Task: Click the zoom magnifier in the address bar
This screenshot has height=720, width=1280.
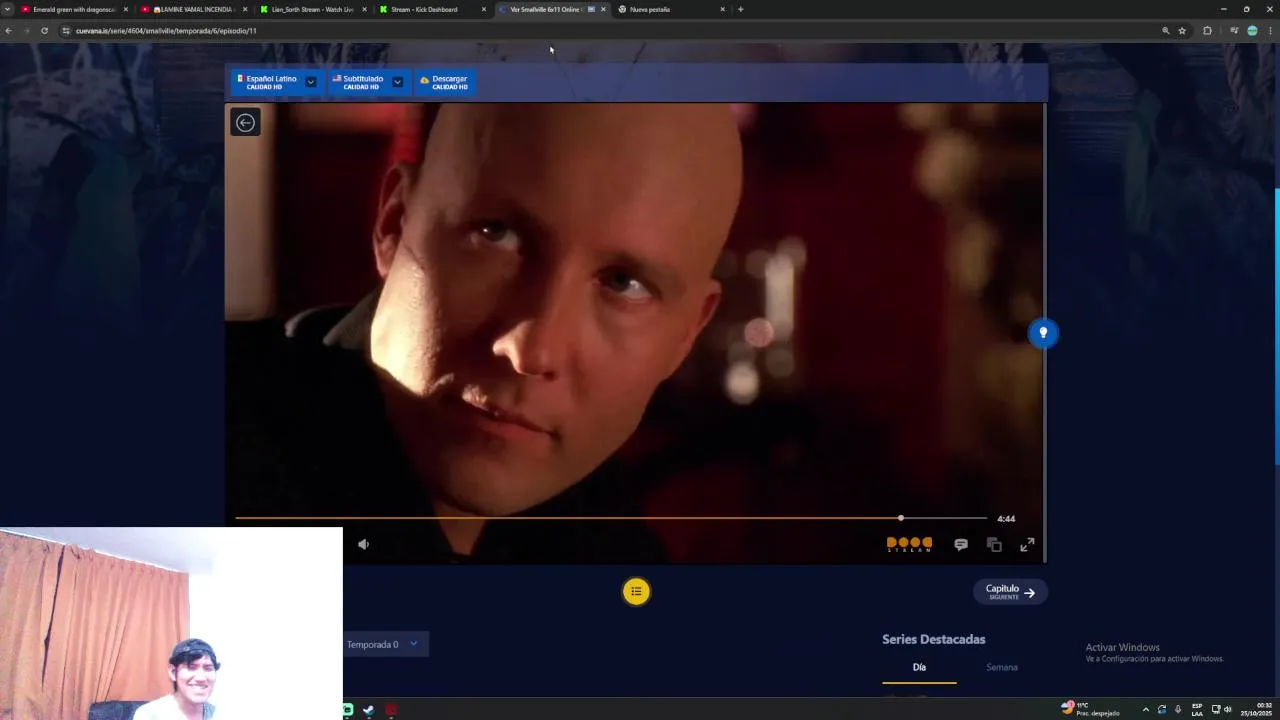Action: tap(1165, 31)
